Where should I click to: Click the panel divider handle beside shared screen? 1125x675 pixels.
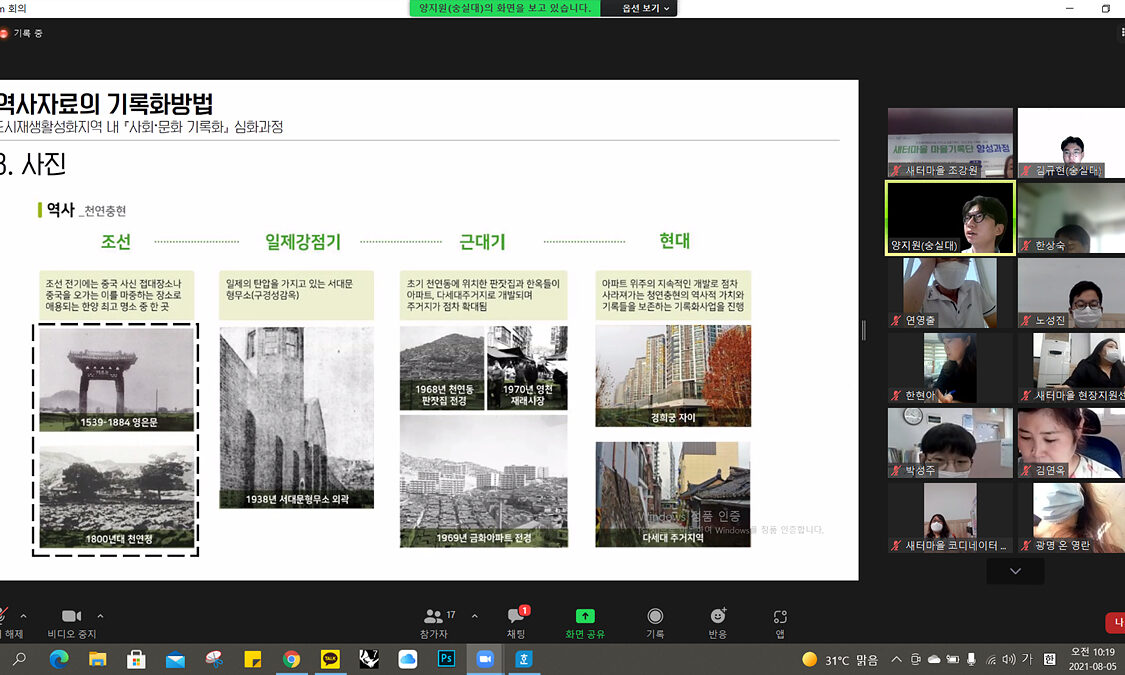click(864, 330)
